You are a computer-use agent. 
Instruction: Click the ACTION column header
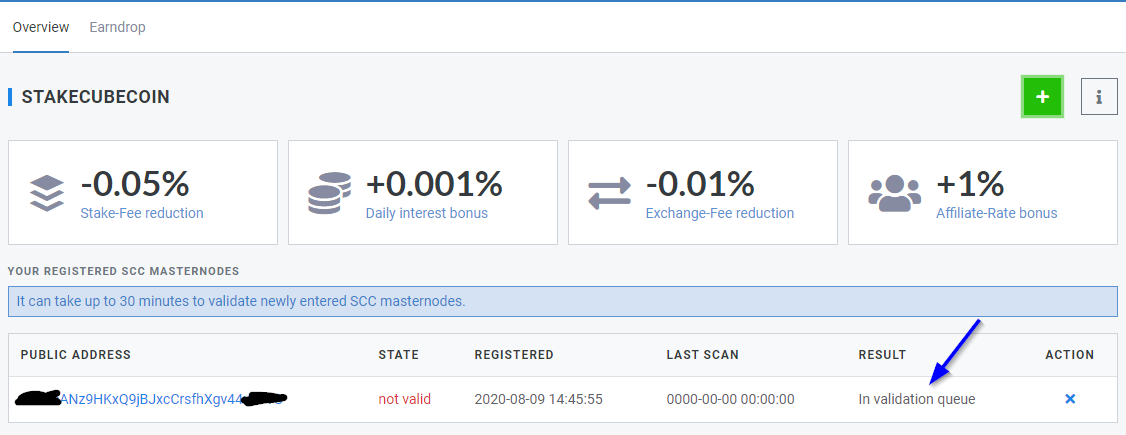coord(1069,355)
